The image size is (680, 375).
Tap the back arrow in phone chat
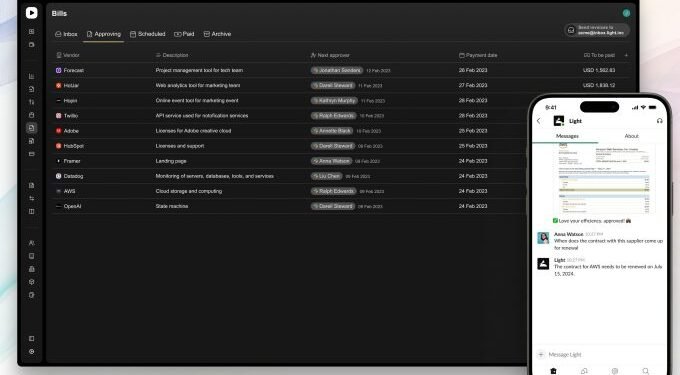(539, 121)
